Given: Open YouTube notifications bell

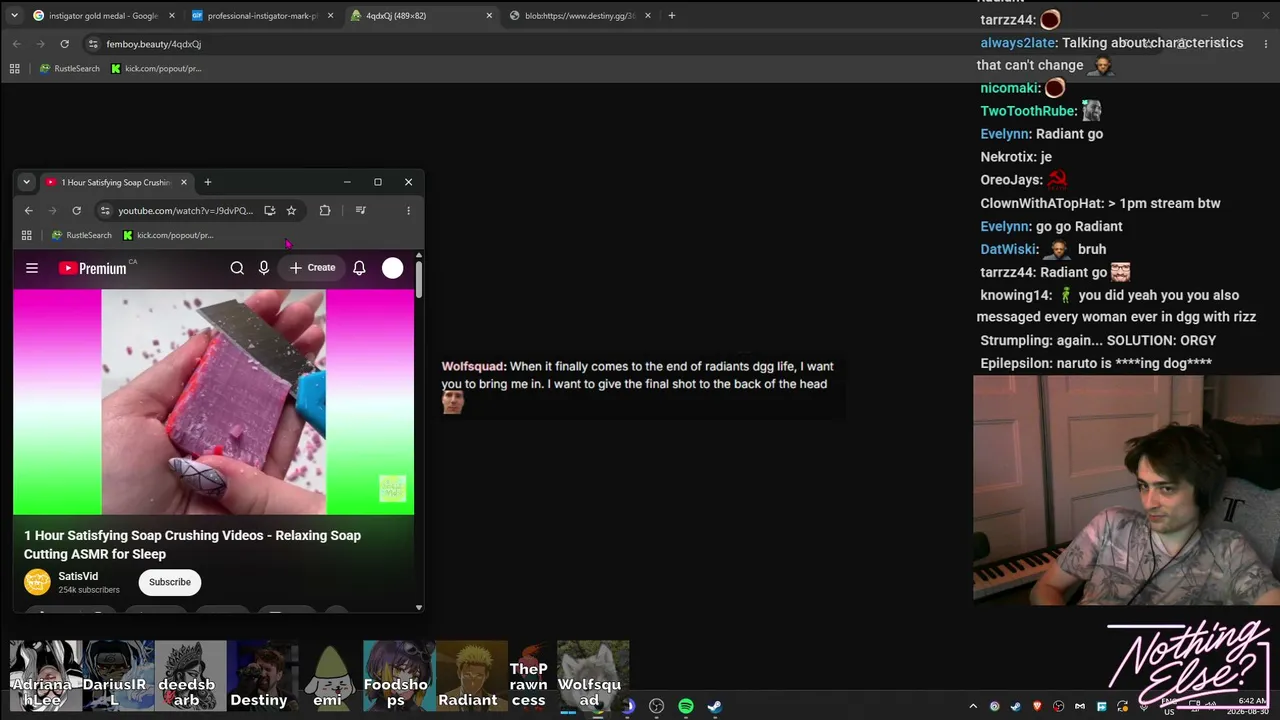Looking at the screenshot, I should 359,268.
